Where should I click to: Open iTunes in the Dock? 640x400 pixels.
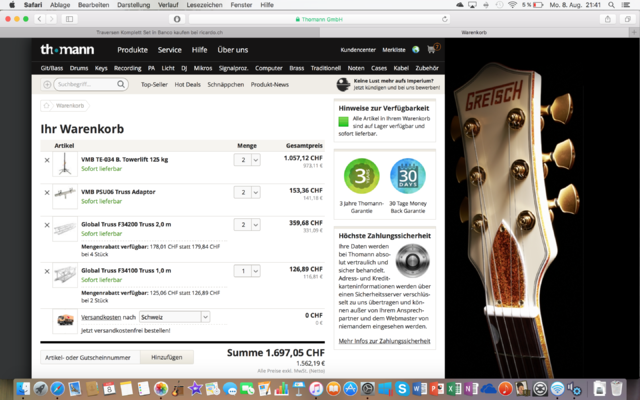tap(316, 389)
